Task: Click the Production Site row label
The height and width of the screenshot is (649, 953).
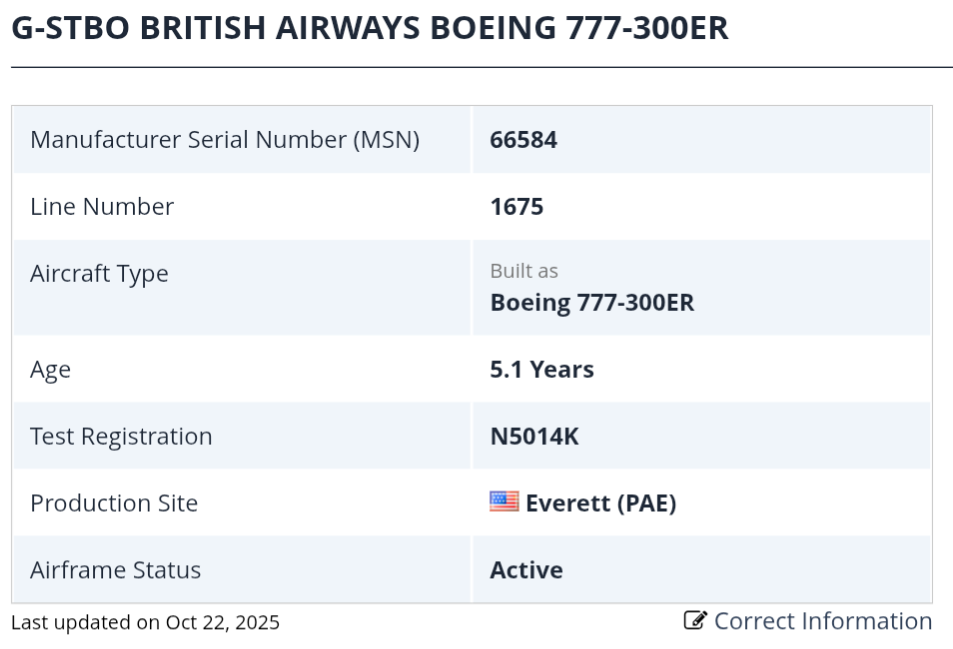Action: click(114, 503)
